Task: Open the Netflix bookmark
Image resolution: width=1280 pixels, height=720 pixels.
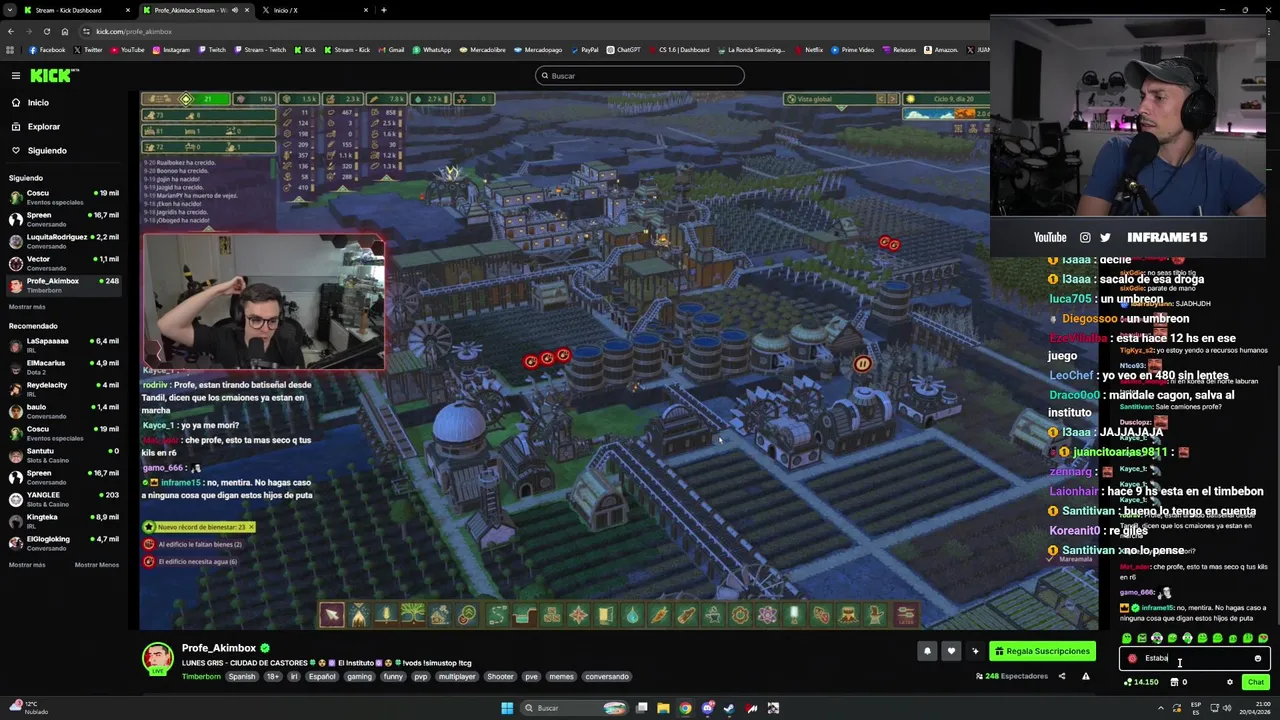Action: (x=809, y=50)
